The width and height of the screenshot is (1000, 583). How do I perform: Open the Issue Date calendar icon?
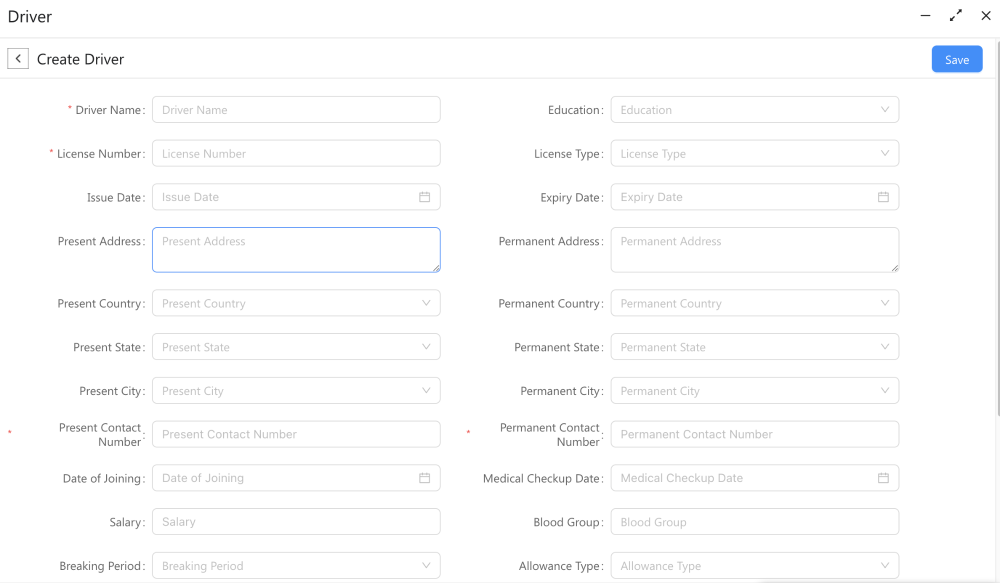click(x=424, y=197)
